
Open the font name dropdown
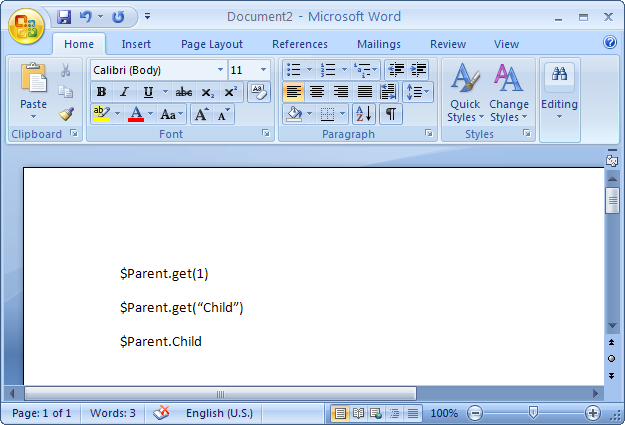pyautogui.click(x=220, y=70)
